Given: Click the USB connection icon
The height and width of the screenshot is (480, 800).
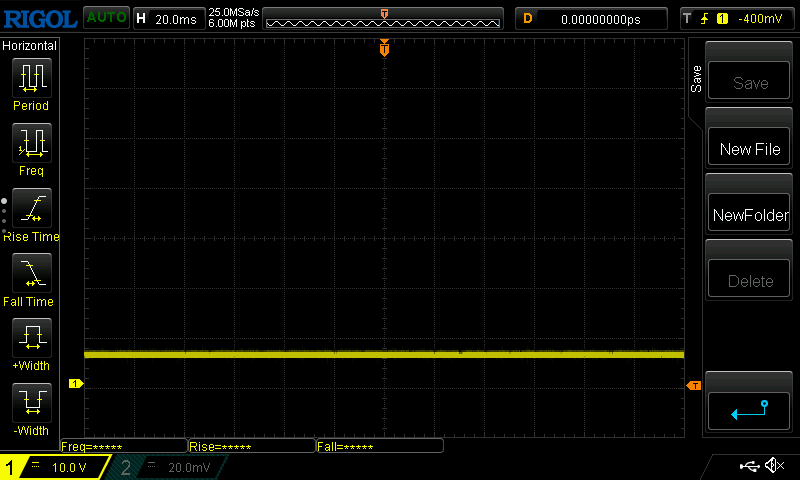Looking at the screenshot, I should [749, 466].
